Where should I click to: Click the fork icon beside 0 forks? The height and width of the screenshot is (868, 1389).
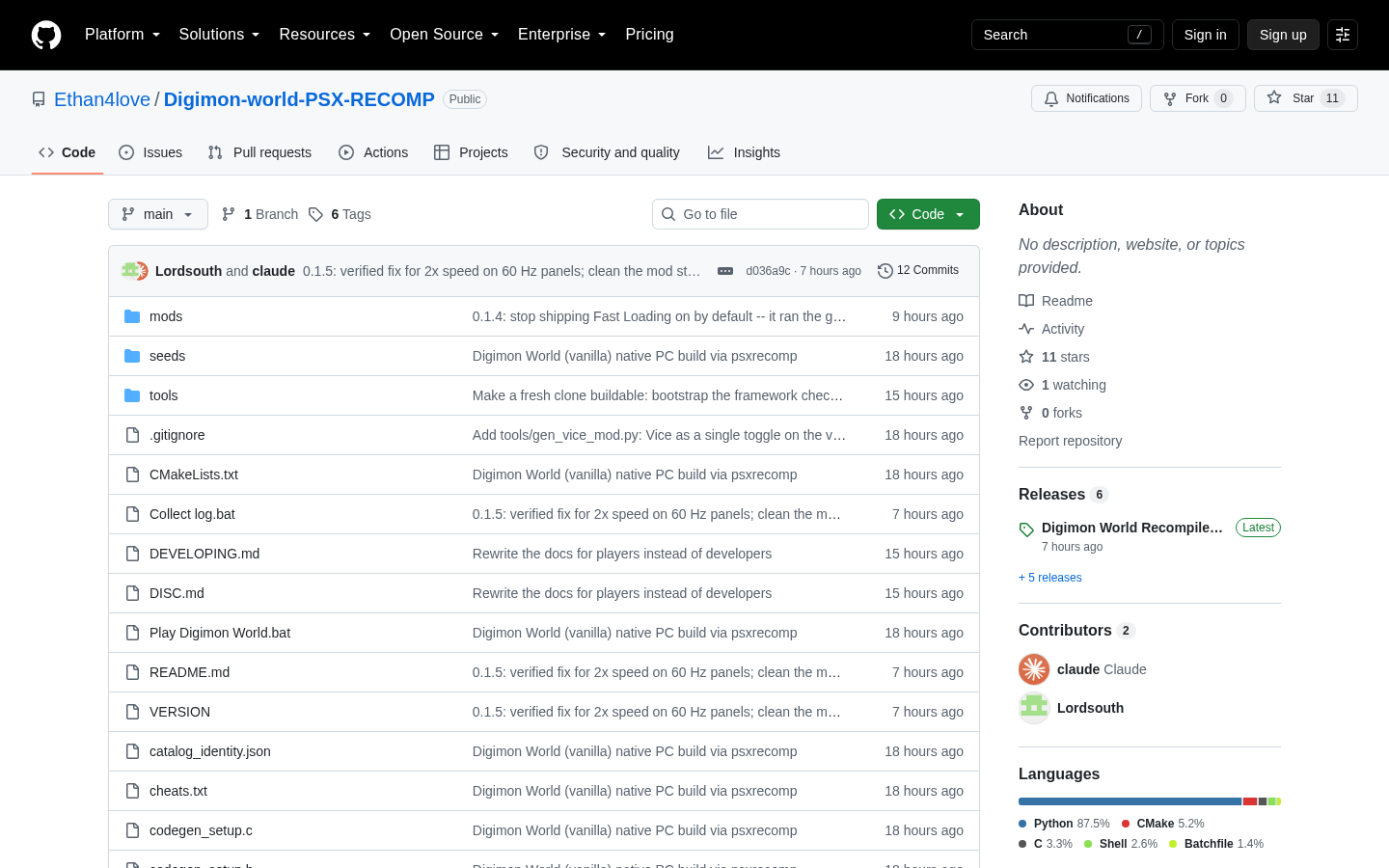1026,413
